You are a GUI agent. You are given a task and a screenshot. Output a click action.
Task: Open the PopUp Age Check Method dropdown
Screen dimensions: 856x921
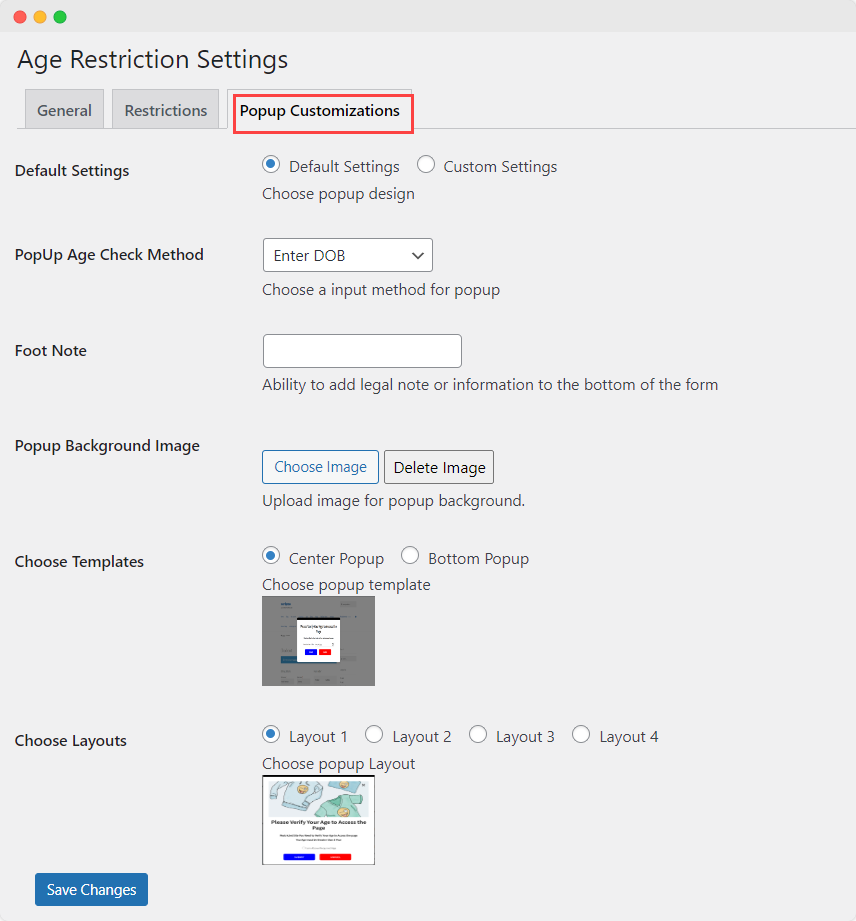point(347,255)
